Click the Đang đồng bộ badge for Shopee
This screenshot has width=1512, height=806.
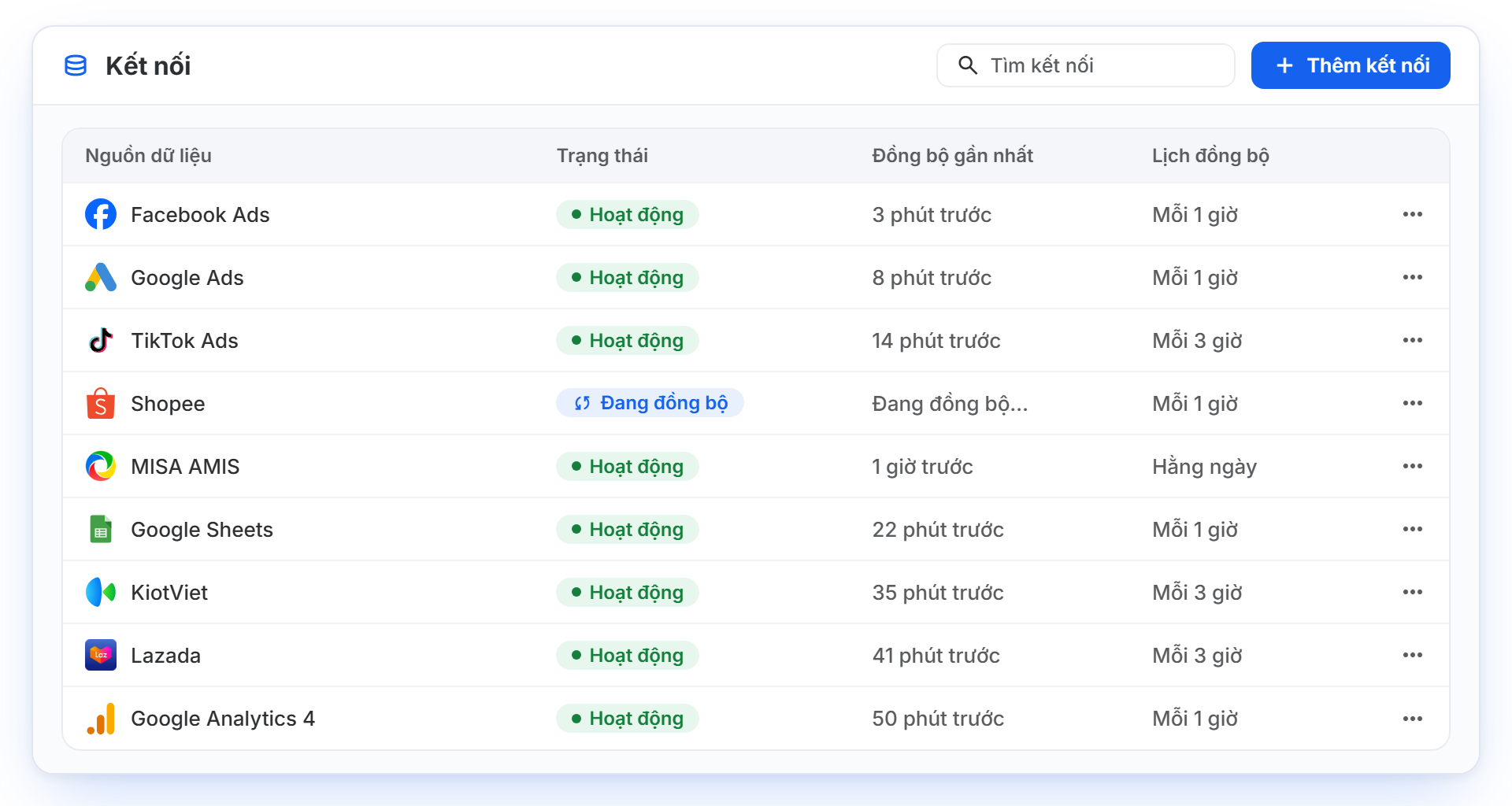pyautogui.click(x=650, y=403)
